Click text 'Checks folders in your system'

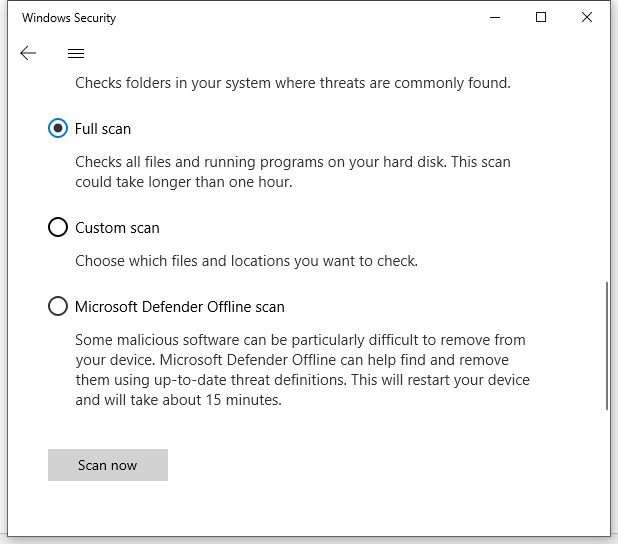click(x=175, y=83)
